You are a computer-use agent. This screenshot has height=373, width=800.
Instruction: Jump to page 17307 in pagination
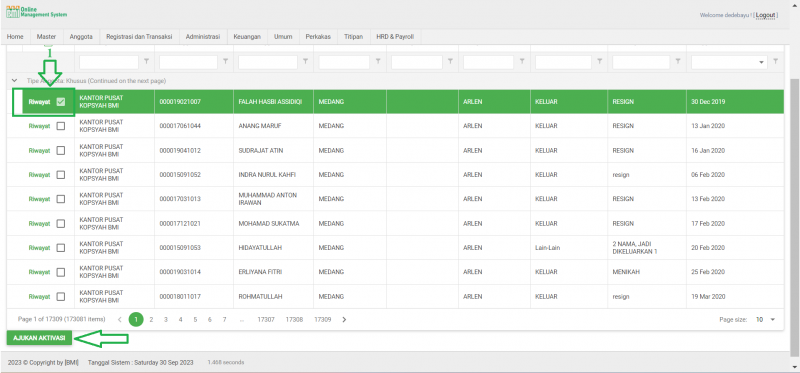[x=266, y=319]
